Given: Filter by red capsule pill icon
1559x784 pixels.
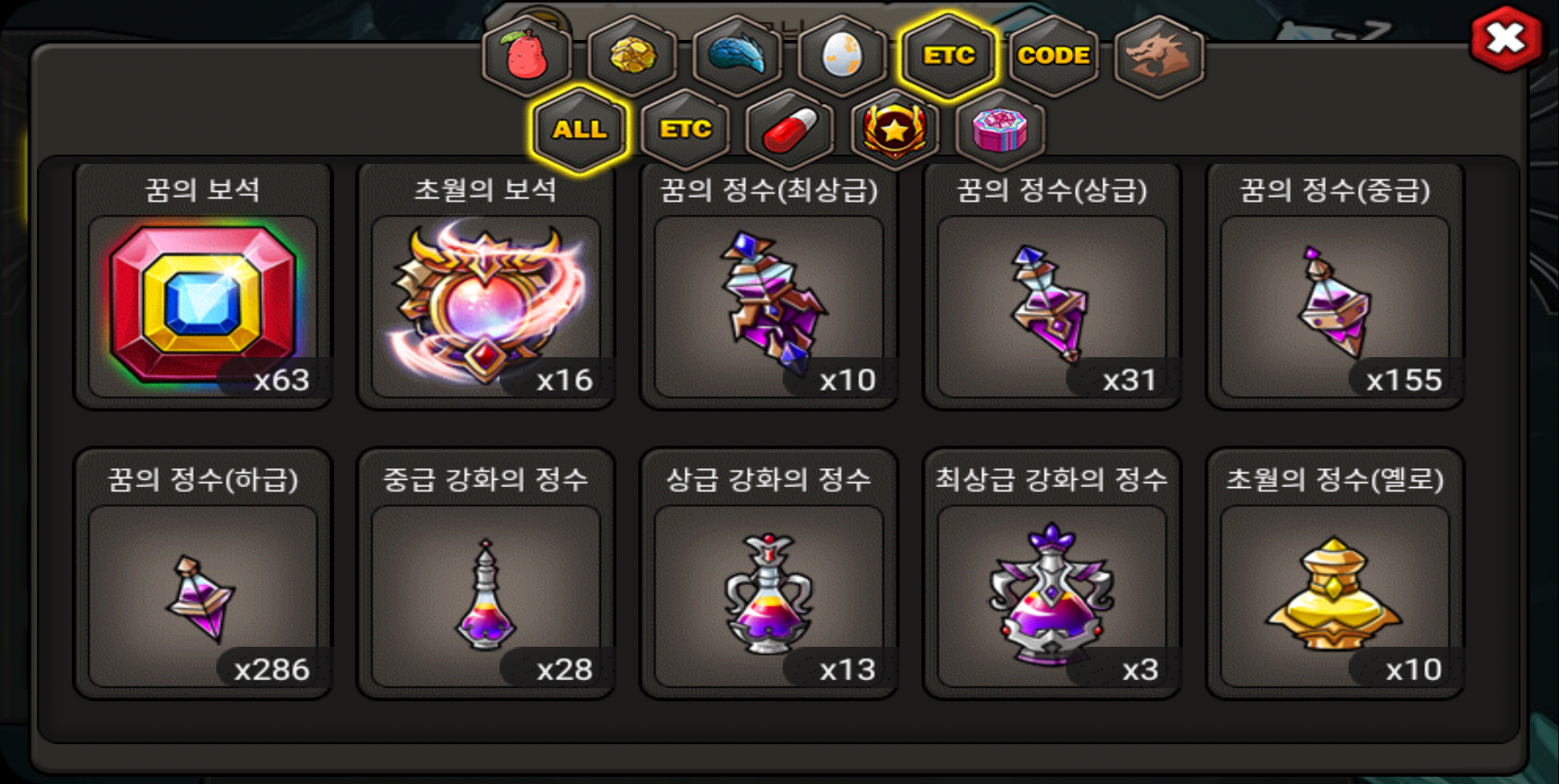Looking at the screenshot, I should [790, 130].
